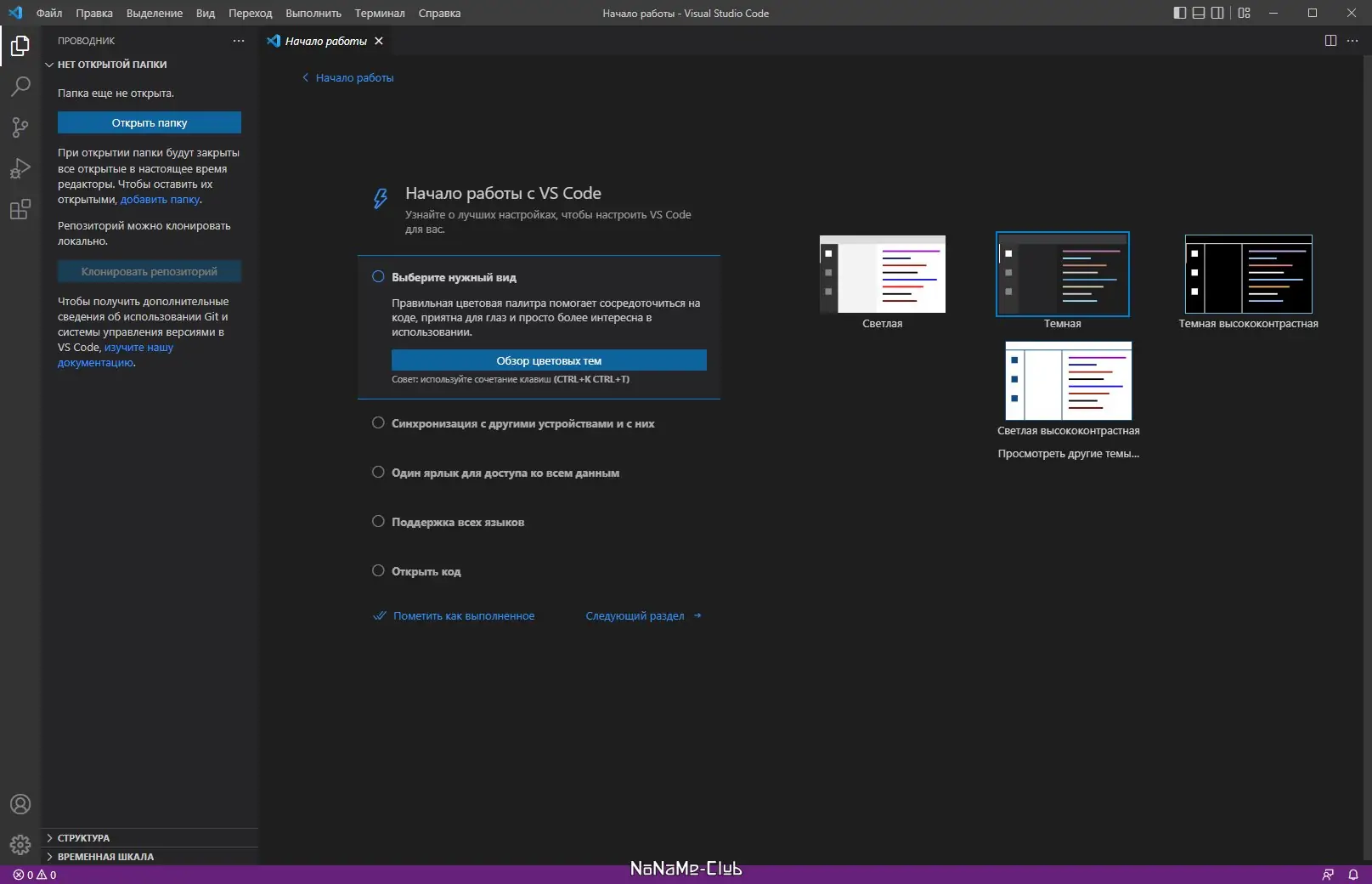Screen dimensions: 1372x884
Task: Open the Терминал menu
Action: (x=380, y=13)
